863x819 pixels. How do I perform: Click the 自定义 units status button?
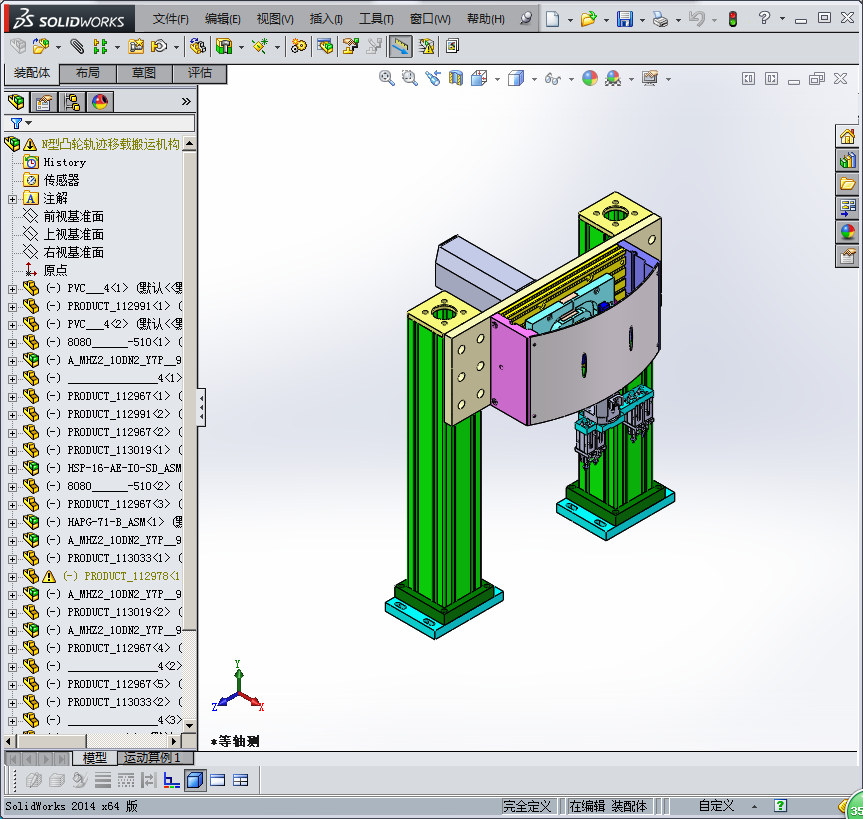point(716,806)
